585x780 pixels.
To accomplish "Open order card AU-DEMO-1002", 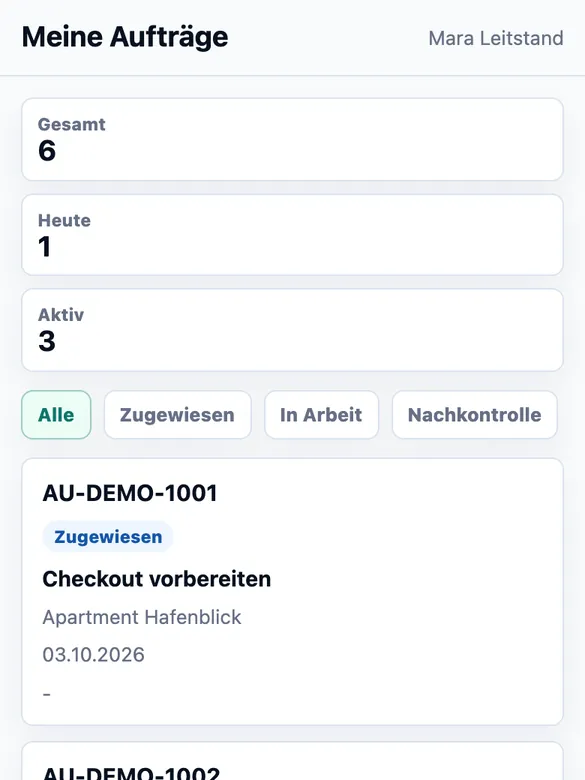I will (292, 761).
